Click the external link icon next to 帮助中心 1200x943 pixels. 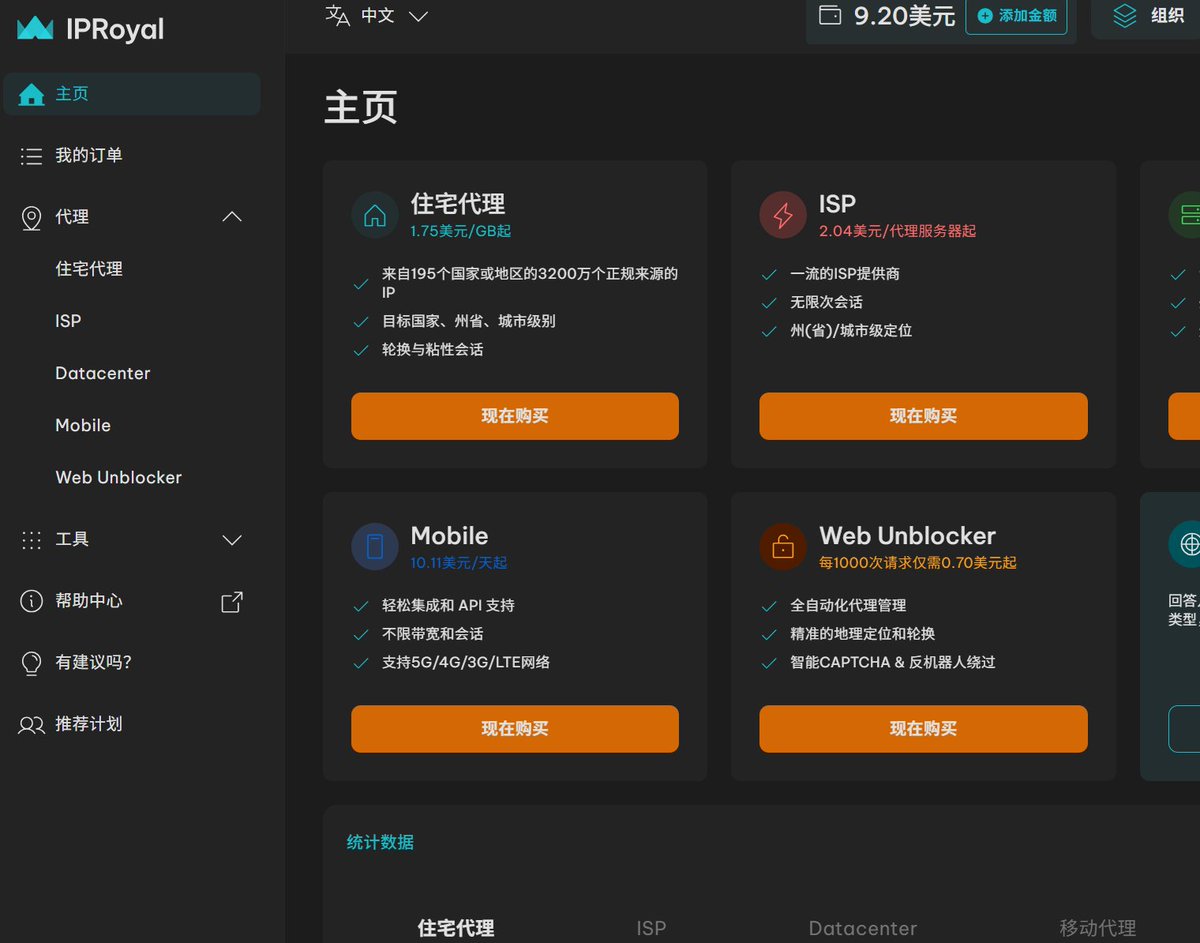pyautogui.click(x=232, y=601)
